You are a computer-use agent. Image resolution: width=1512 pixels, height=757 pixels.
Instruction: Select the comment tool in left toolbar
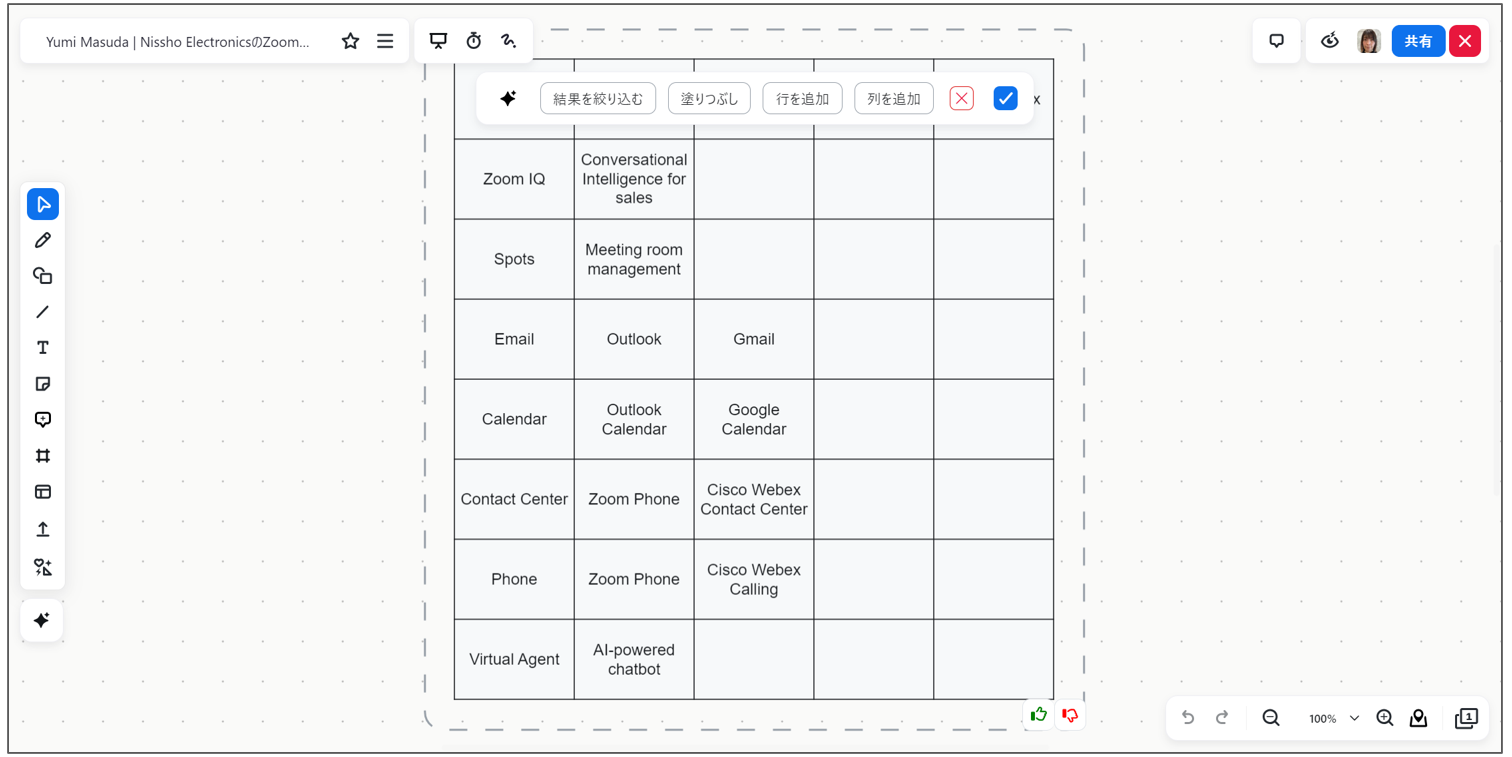tap(43, 420)
